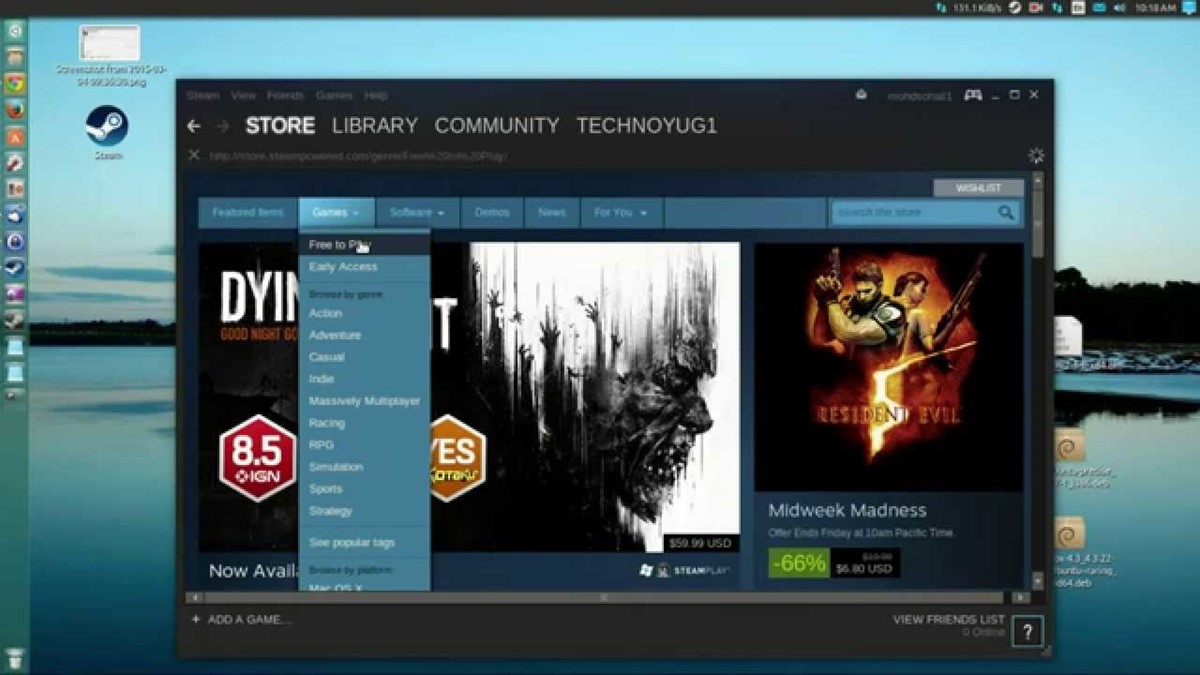Click ADD A GAME...
Image resolution: width=1200 pixels, height=675 pixels.
click(249, 620)
